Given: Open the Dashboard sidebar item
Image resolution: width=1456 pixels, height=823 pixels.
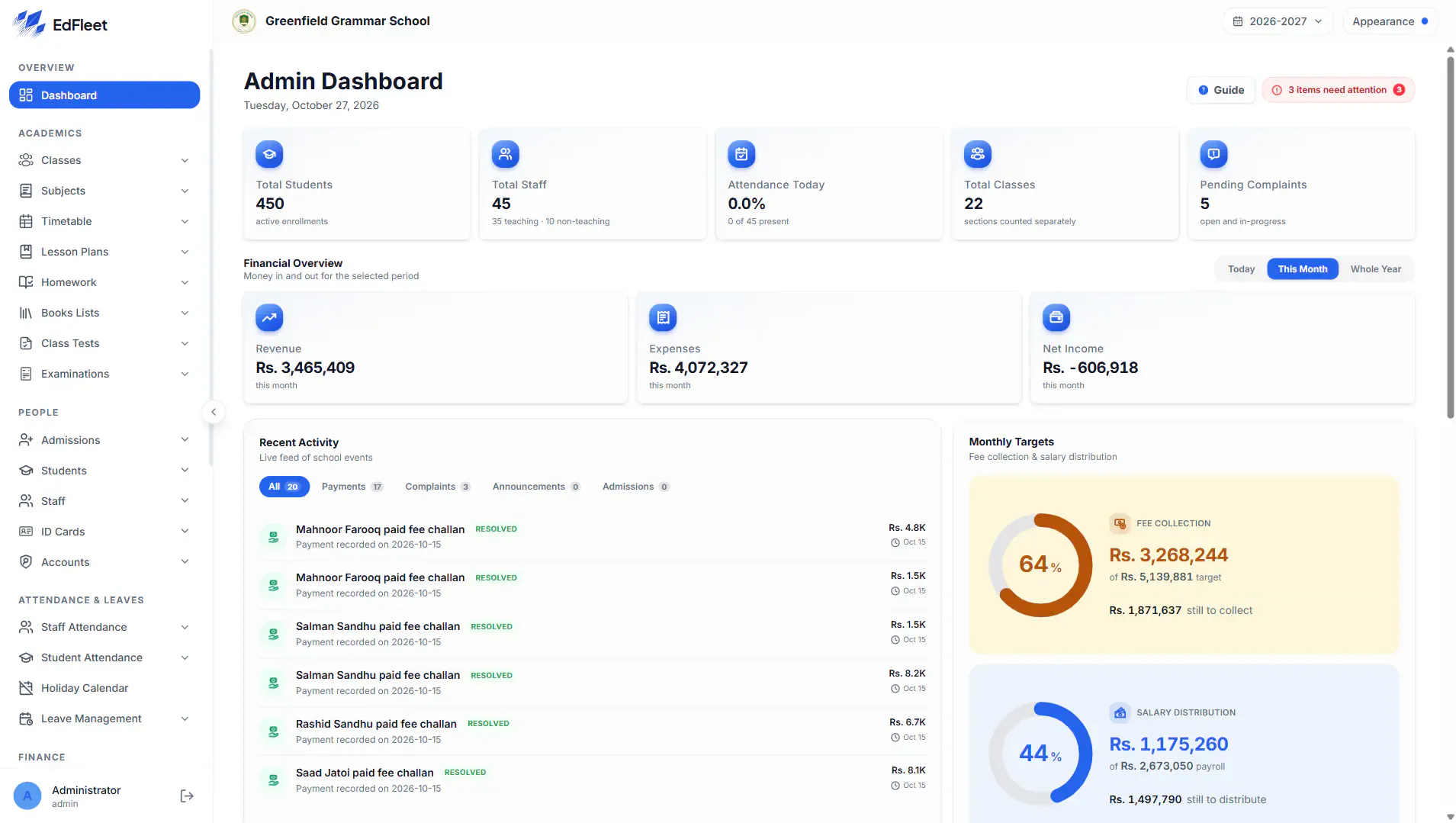Looking at the screenshot, I should coord(104,95).
